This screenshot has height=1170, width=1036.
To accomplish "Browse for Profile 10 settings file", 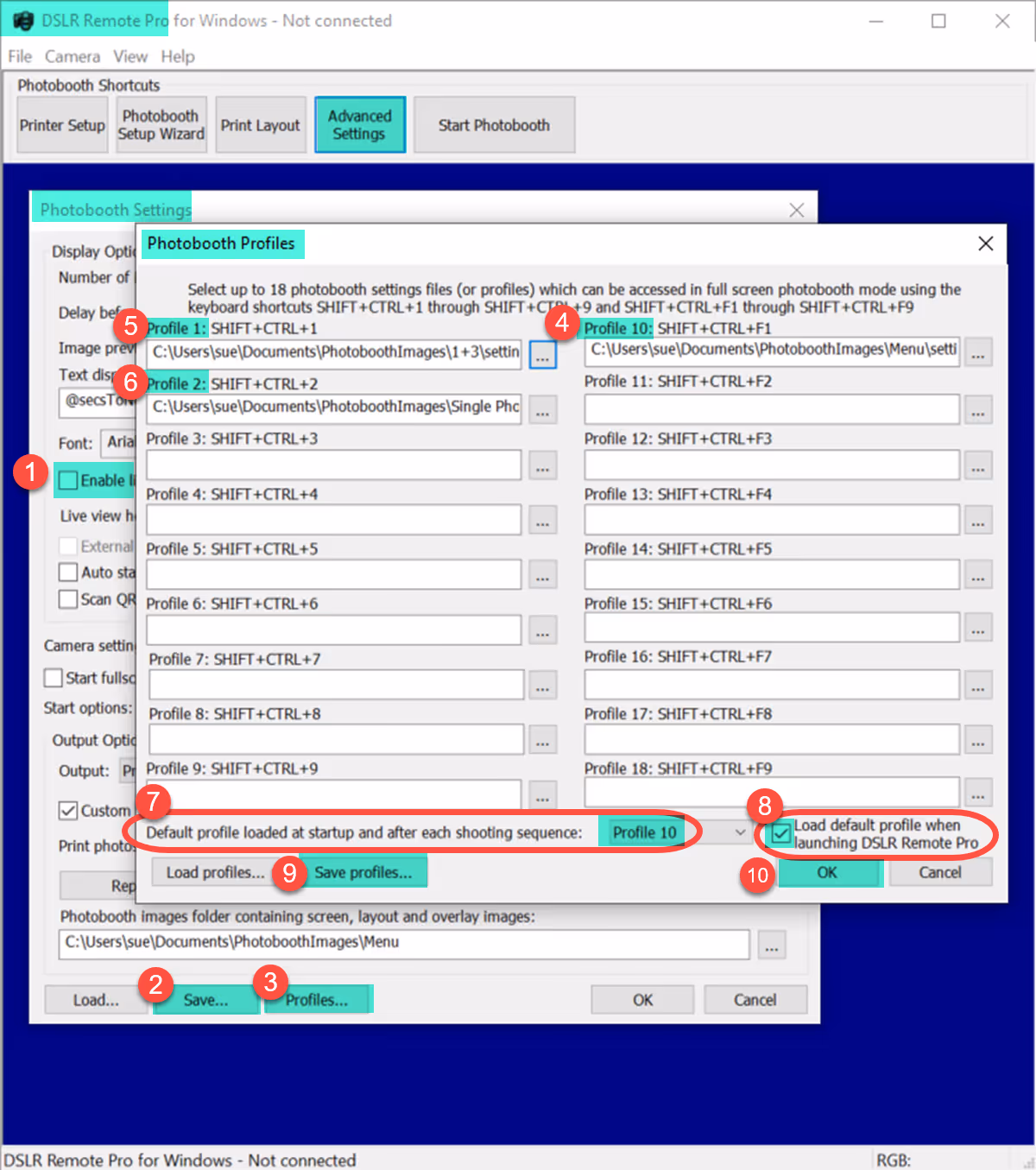I will click(x=978, y=352).
